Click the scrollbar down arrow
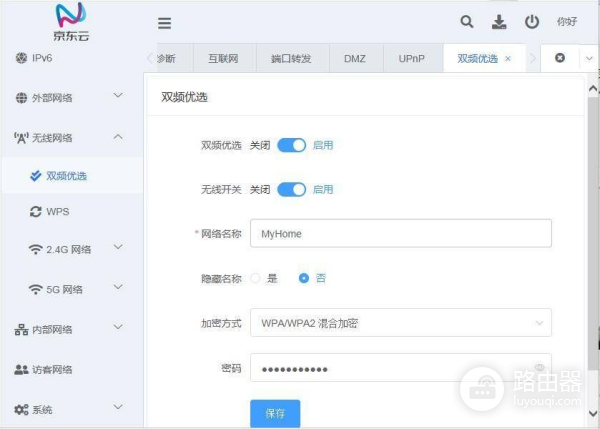Screen dimensions: 600x429 593,414
